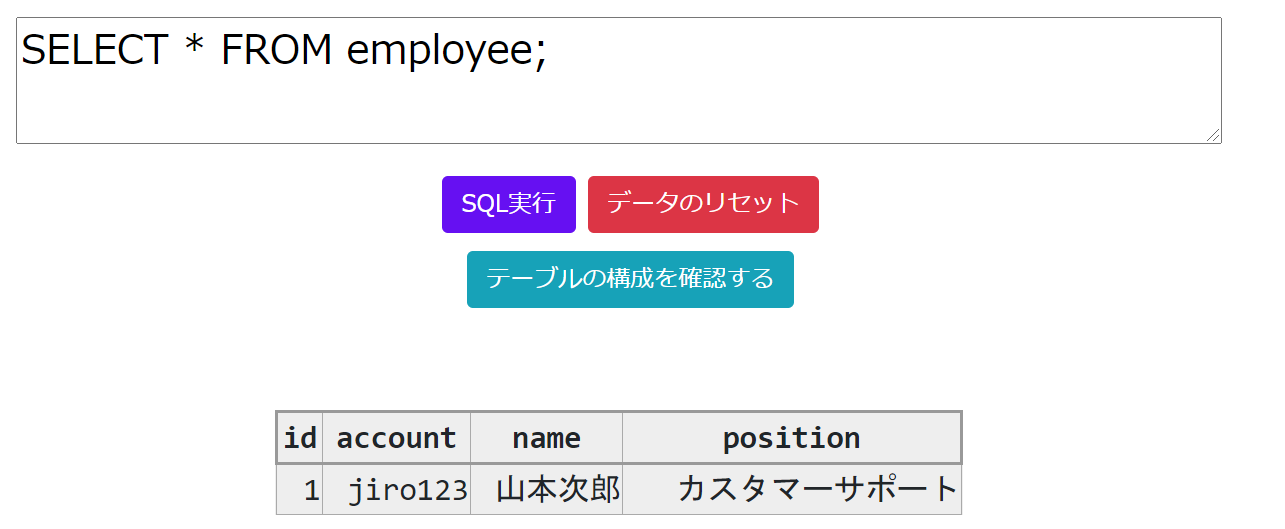Click the SQL実行 button
This screenshot has height=529, width=1285.
click(508, 204)
